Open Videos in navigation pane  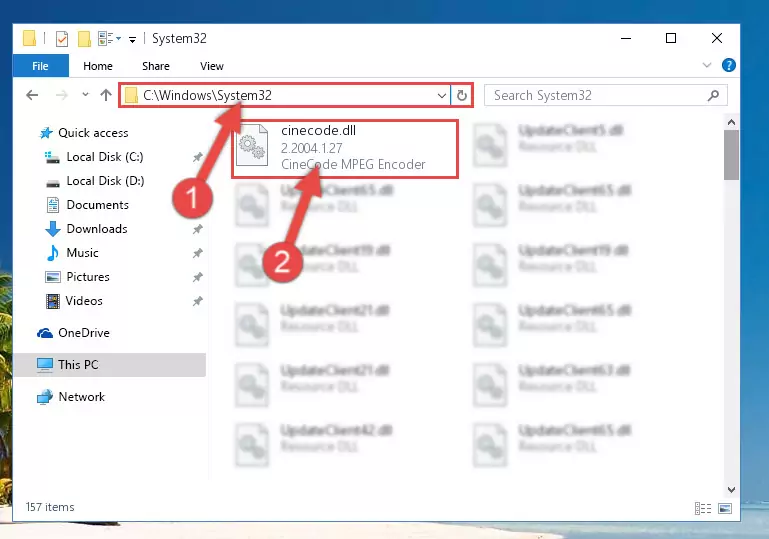pyautogui.click(x=84, y=301)
